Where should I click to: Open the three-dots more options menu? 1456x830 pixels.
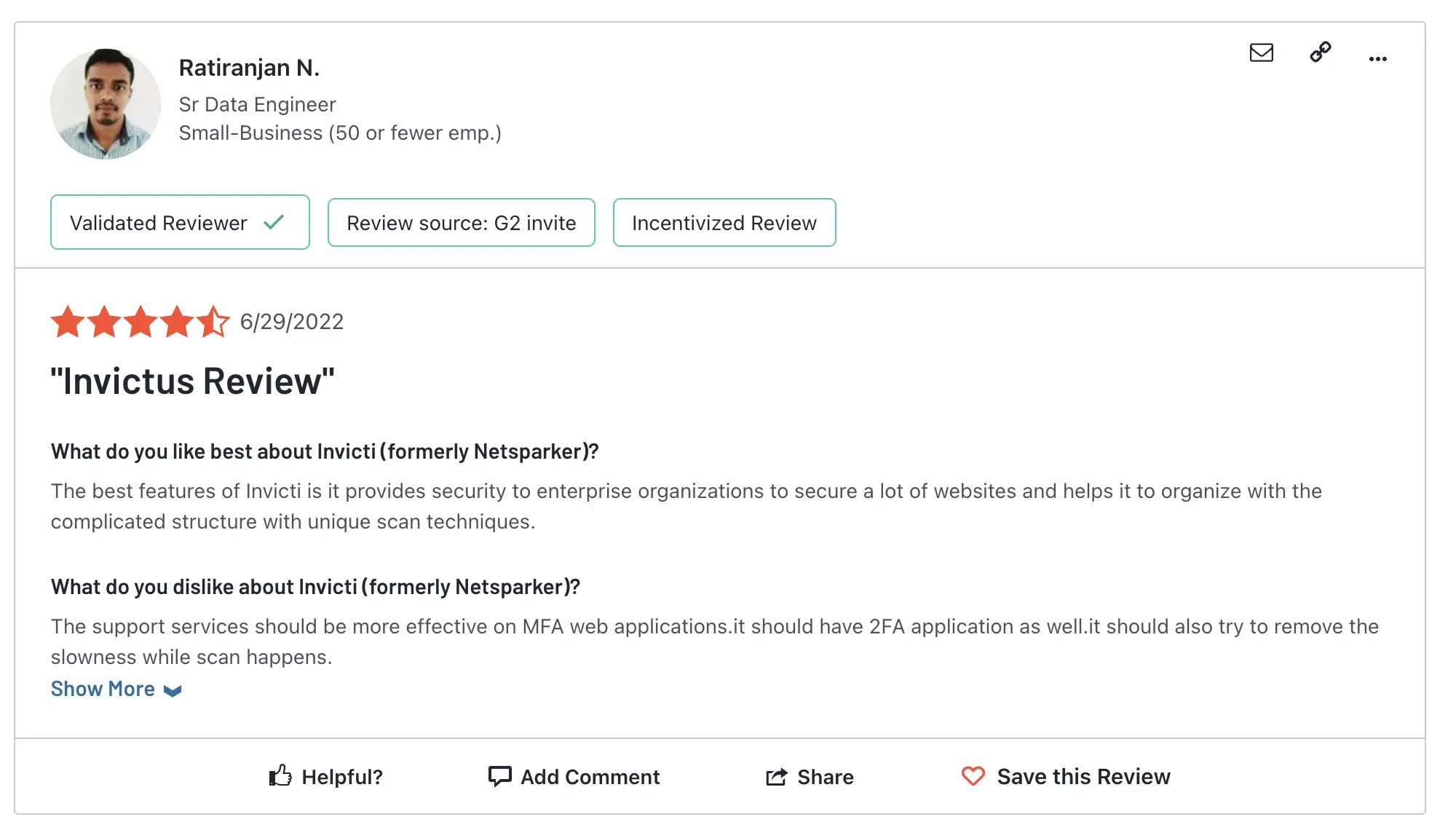(x=1377, y=59)
